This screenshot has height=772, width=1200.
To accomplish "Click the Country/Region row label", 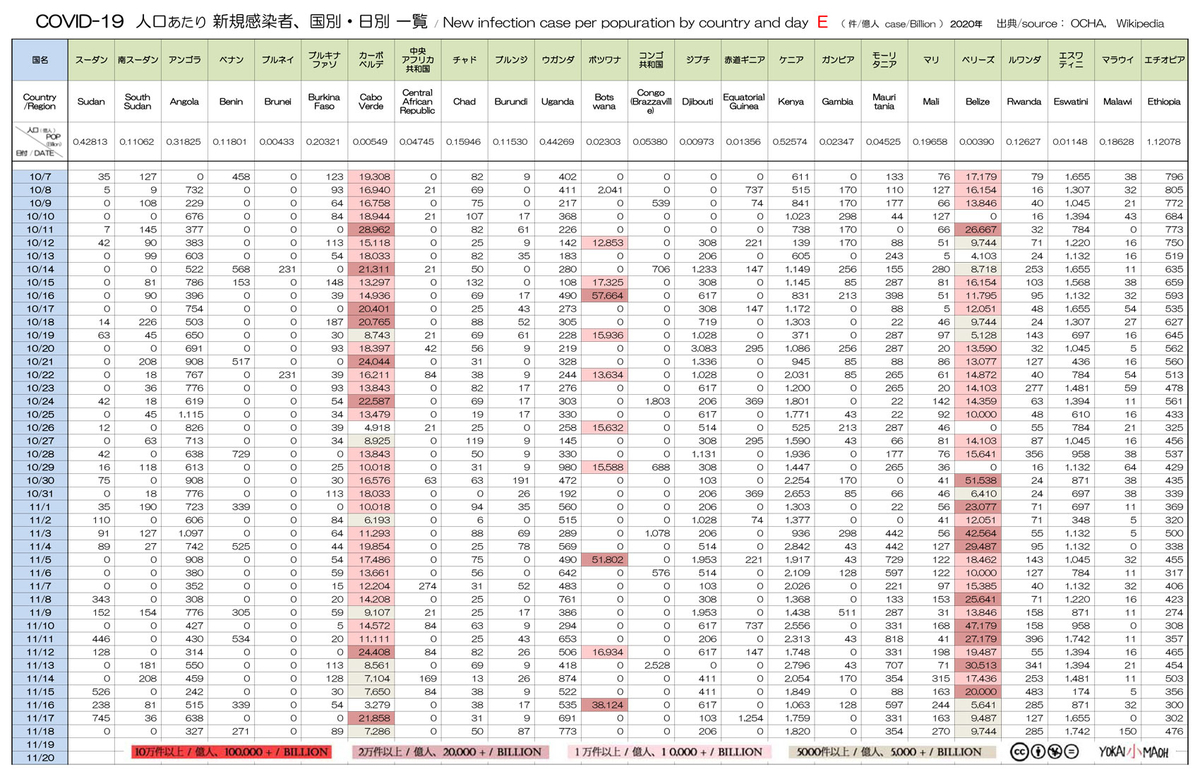I will 40,102.
